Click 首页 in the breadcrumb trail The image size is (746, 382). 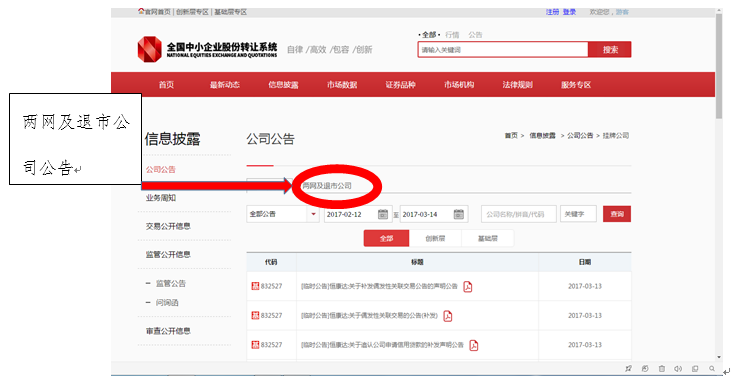511,136
